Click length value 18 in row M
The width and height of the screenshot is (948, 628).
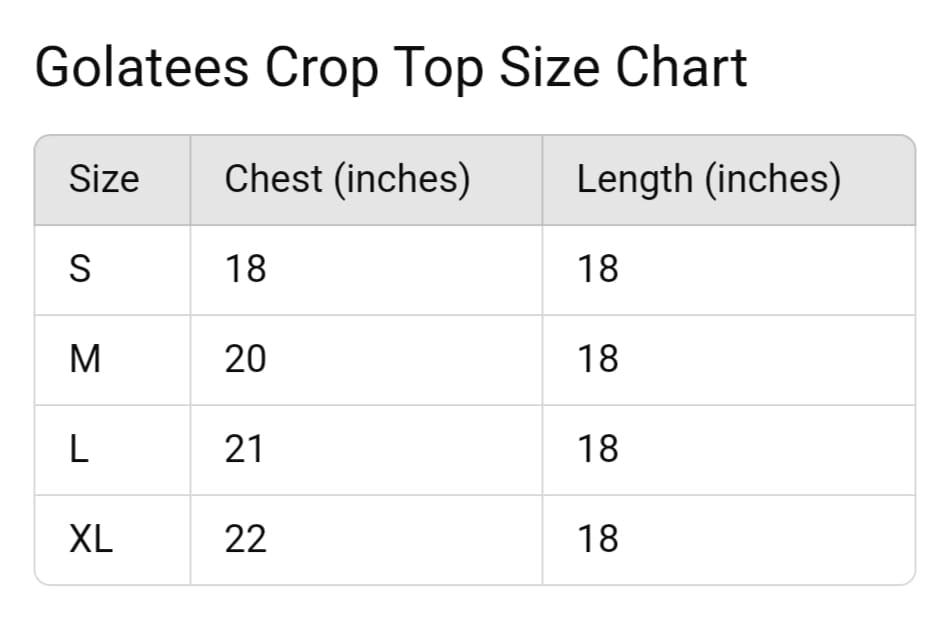pos(597,360)
